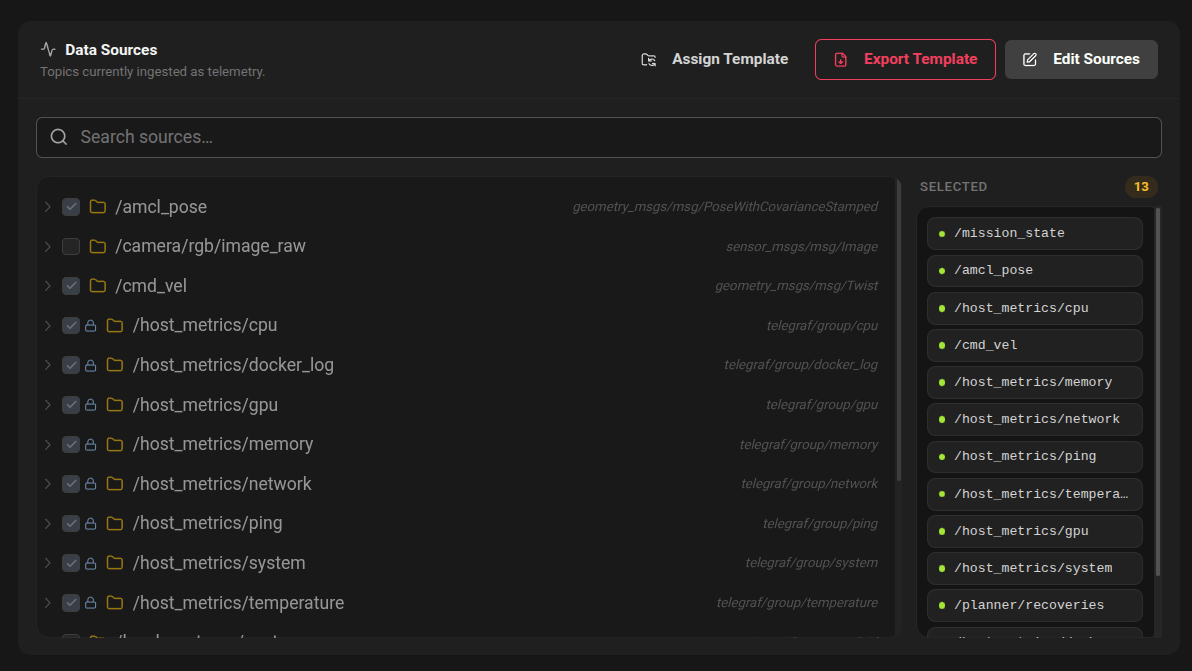
Task: Click the selected count badge 13
Action: (1141, 187)
